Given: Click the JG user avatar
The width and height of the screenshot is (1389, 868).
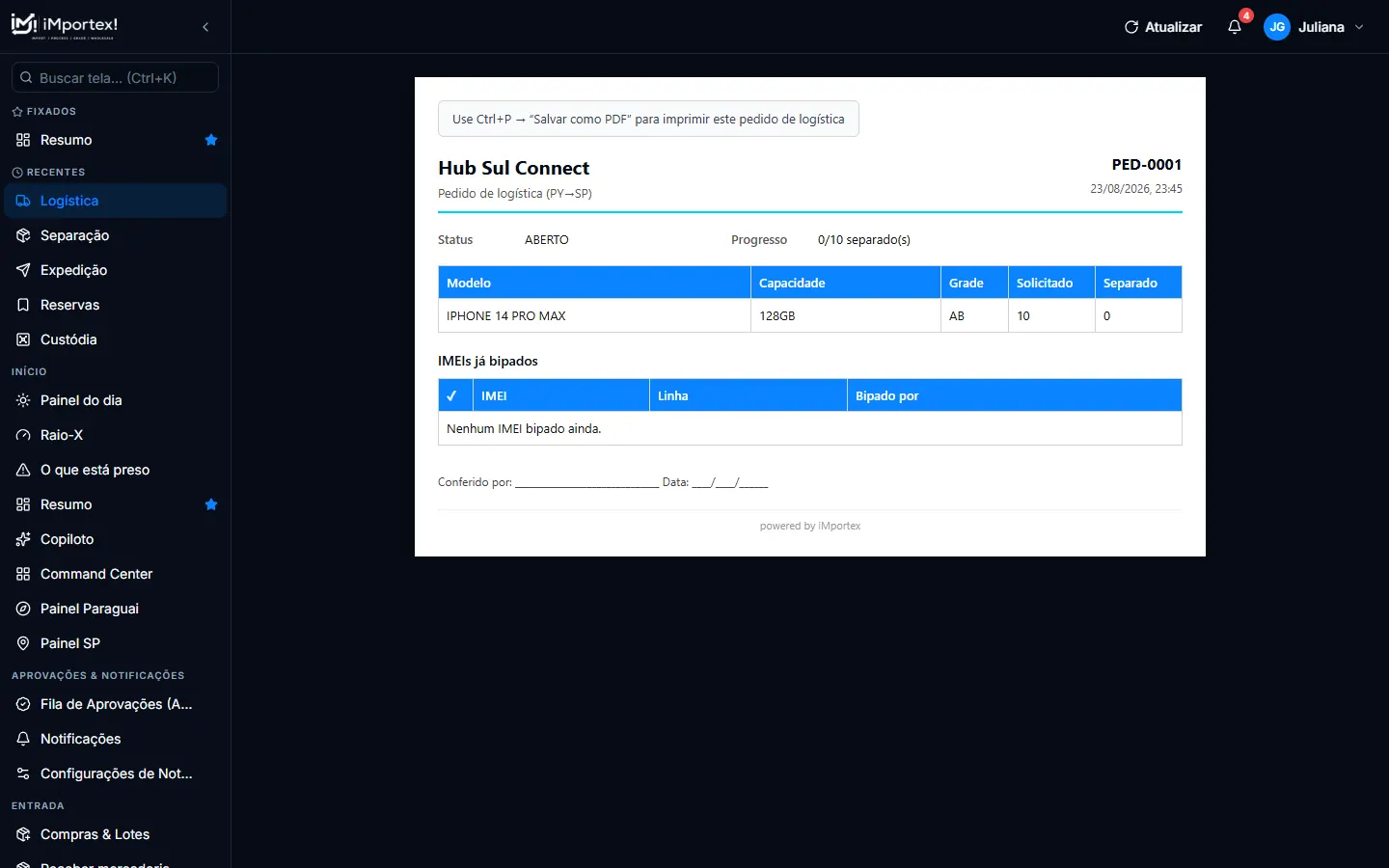Looking at the screenshot, I should point(1277,27).
